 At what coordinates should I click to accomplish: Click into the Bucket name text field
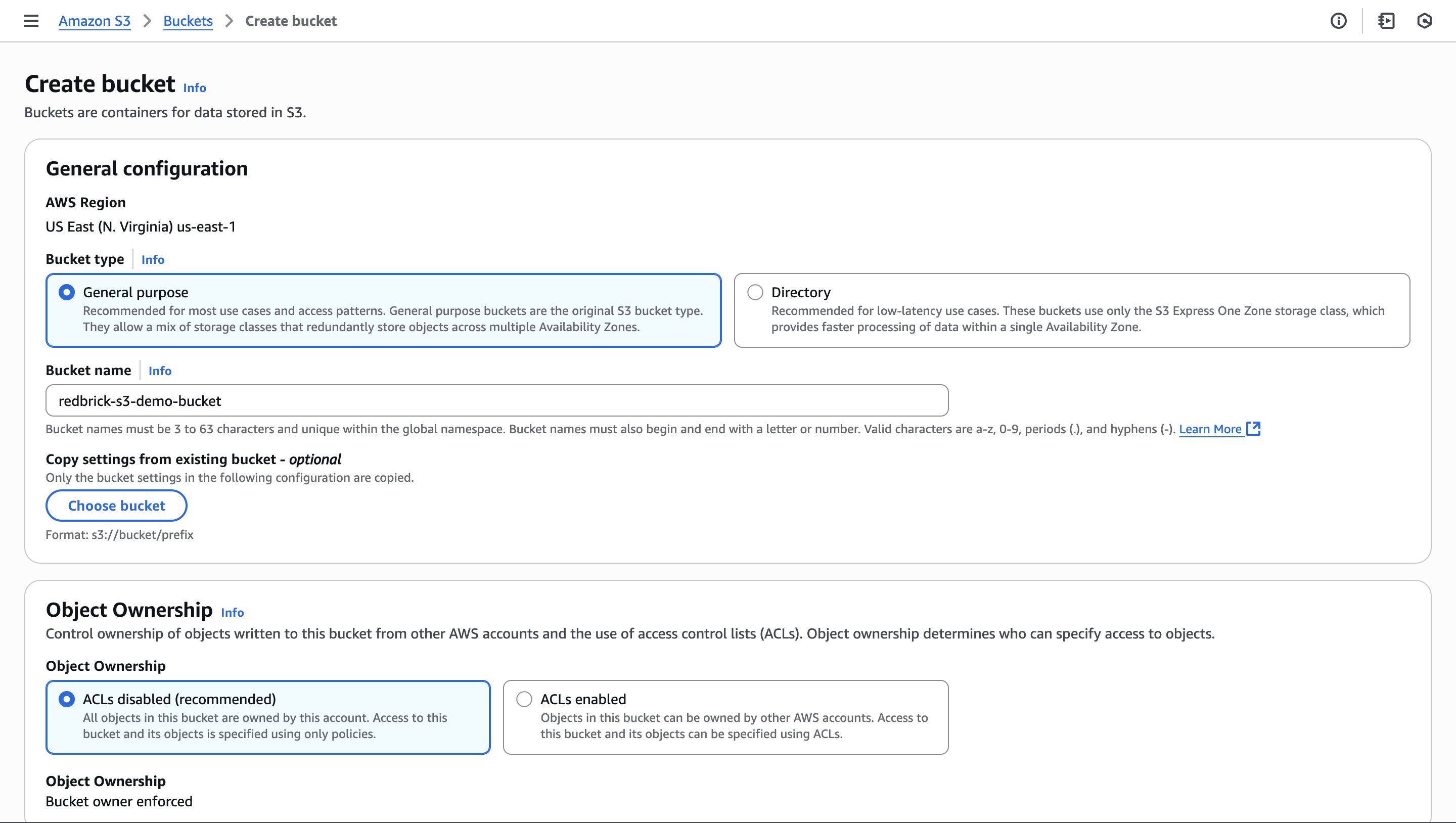pyautogui.click(x=496, y=401)
